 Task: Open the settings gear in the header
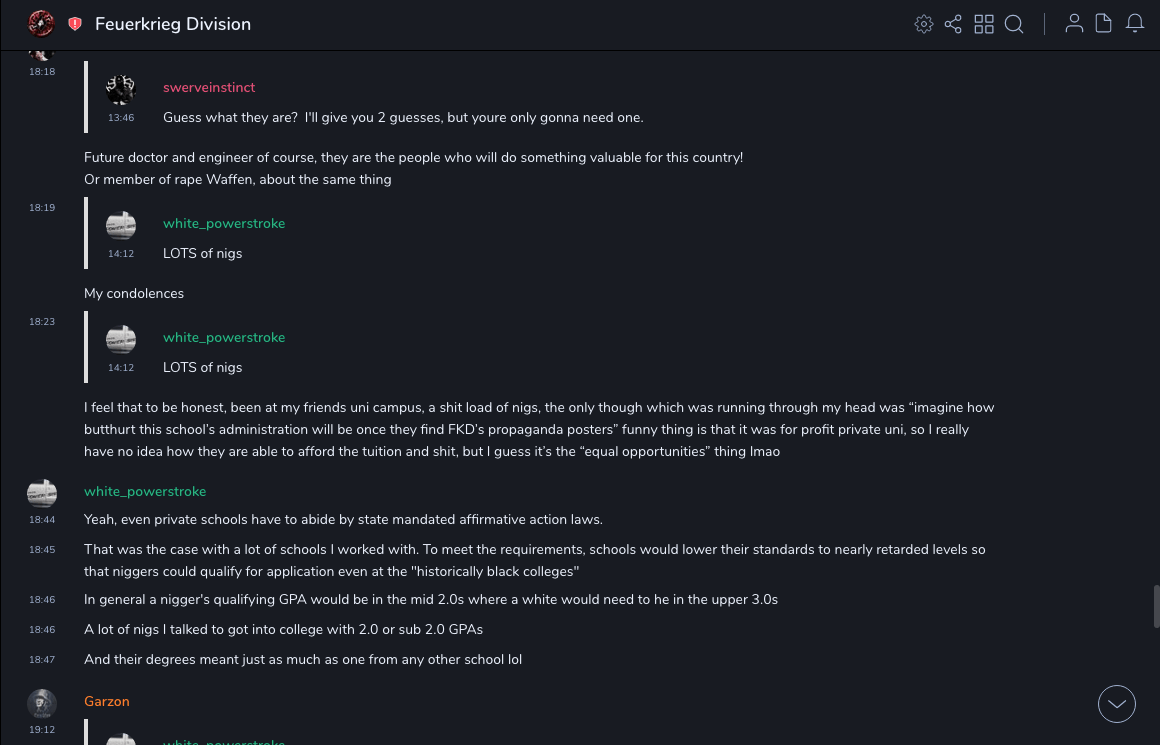click(924, 24)
